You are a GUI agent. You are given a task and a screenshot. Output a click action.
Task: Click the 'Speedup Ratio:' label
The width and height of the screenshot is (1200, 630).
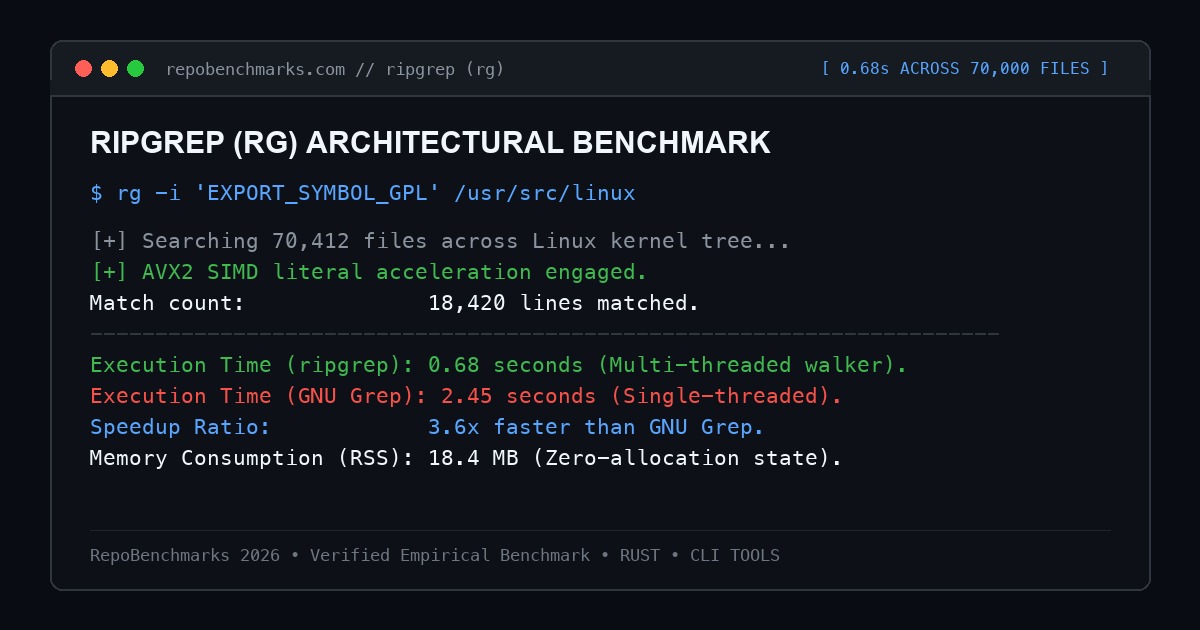[x=180, y=427]
